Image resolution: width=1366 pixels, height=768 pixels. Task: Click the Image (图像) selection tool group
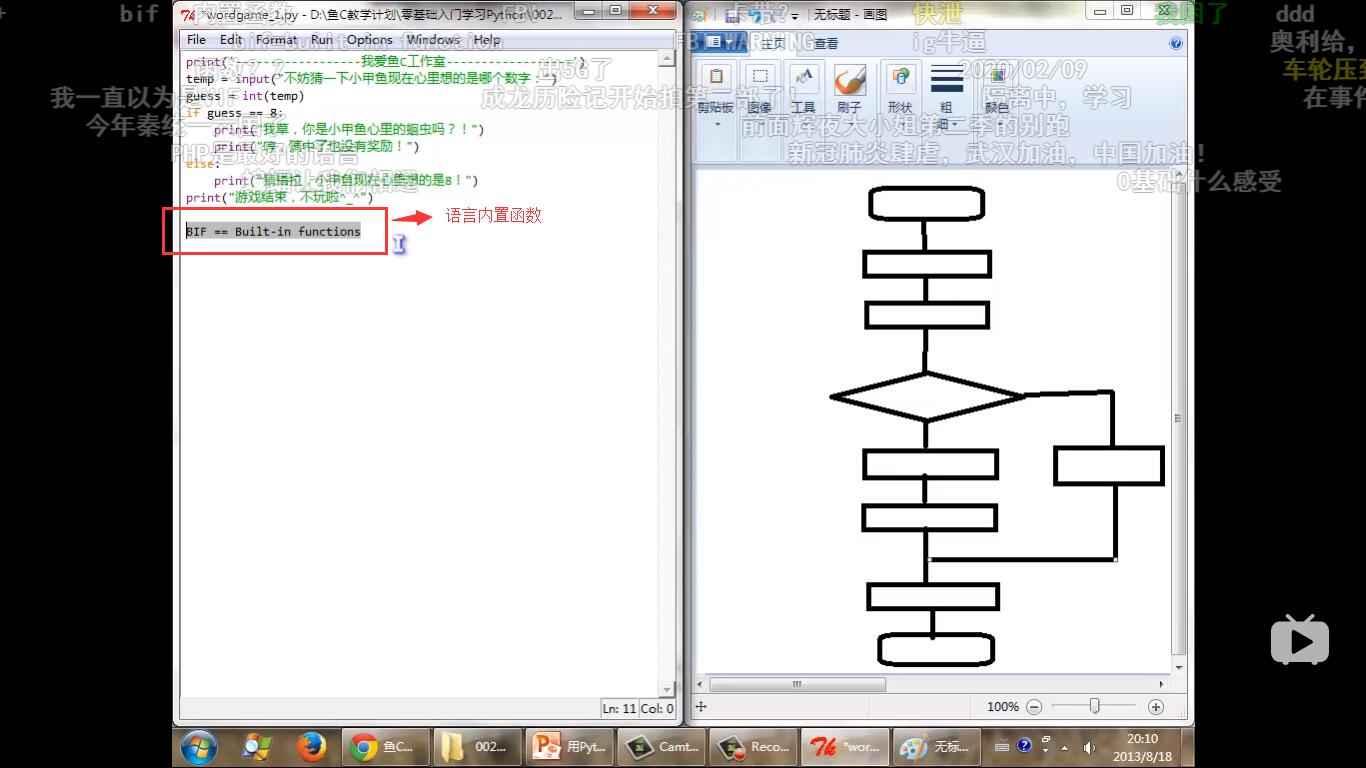(760, 90)
